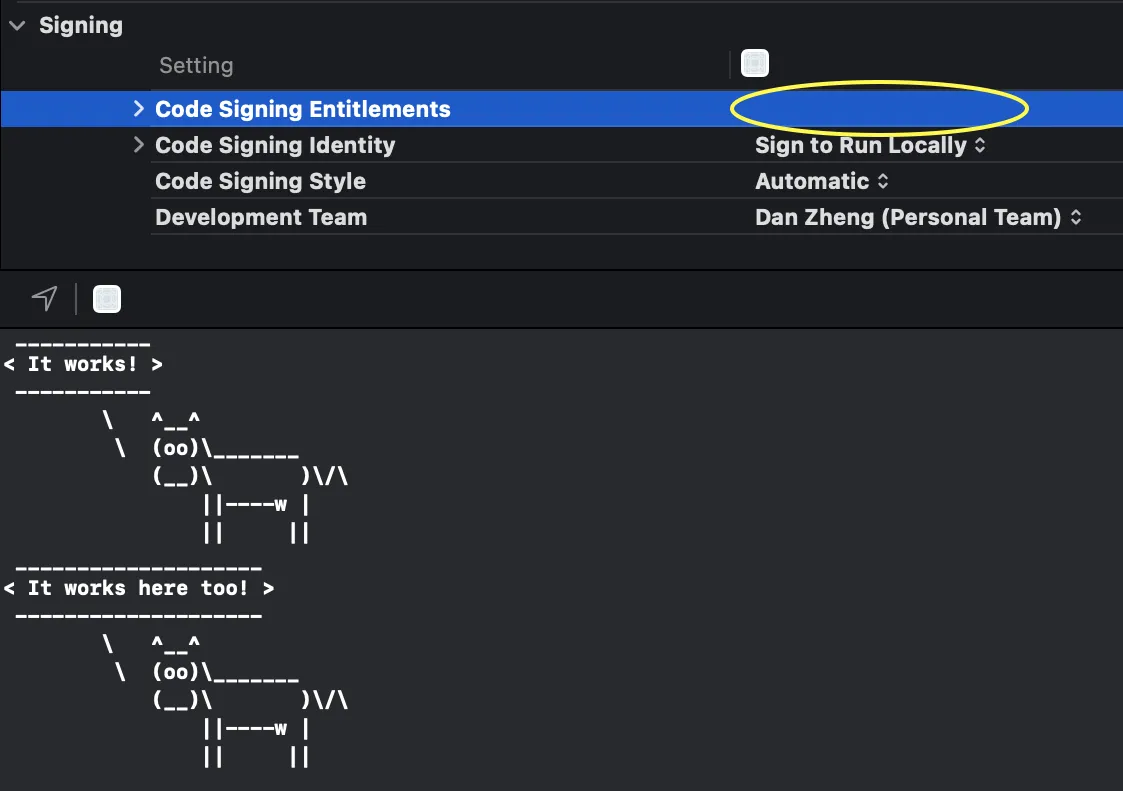Click the "It works!" console output line
This screenshot has height=791, width=1123.
(83, 364)
